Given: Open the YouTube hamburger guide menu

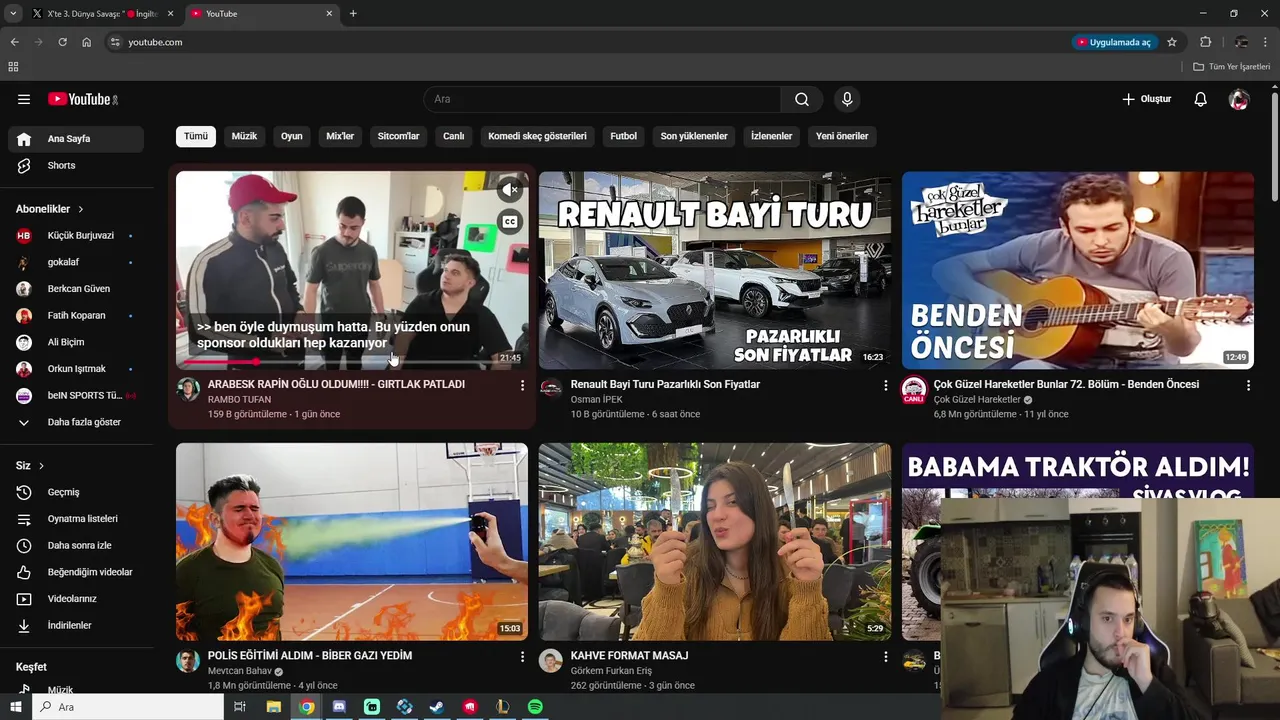Looking at the screenshot, I should pos(24,99).
